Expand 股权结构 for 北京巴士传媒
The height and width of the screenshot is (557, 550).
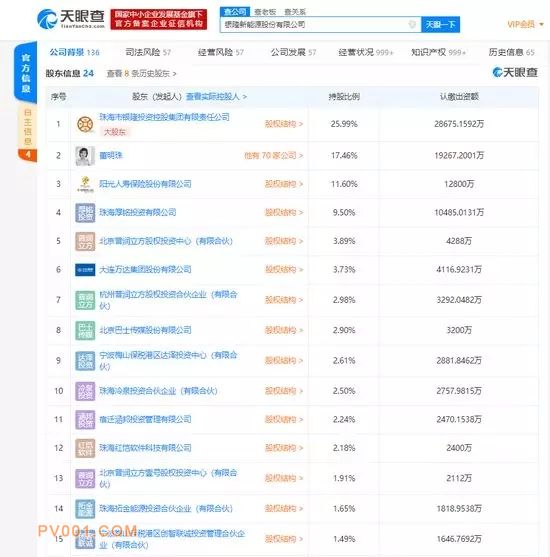(x=284, y=330)
